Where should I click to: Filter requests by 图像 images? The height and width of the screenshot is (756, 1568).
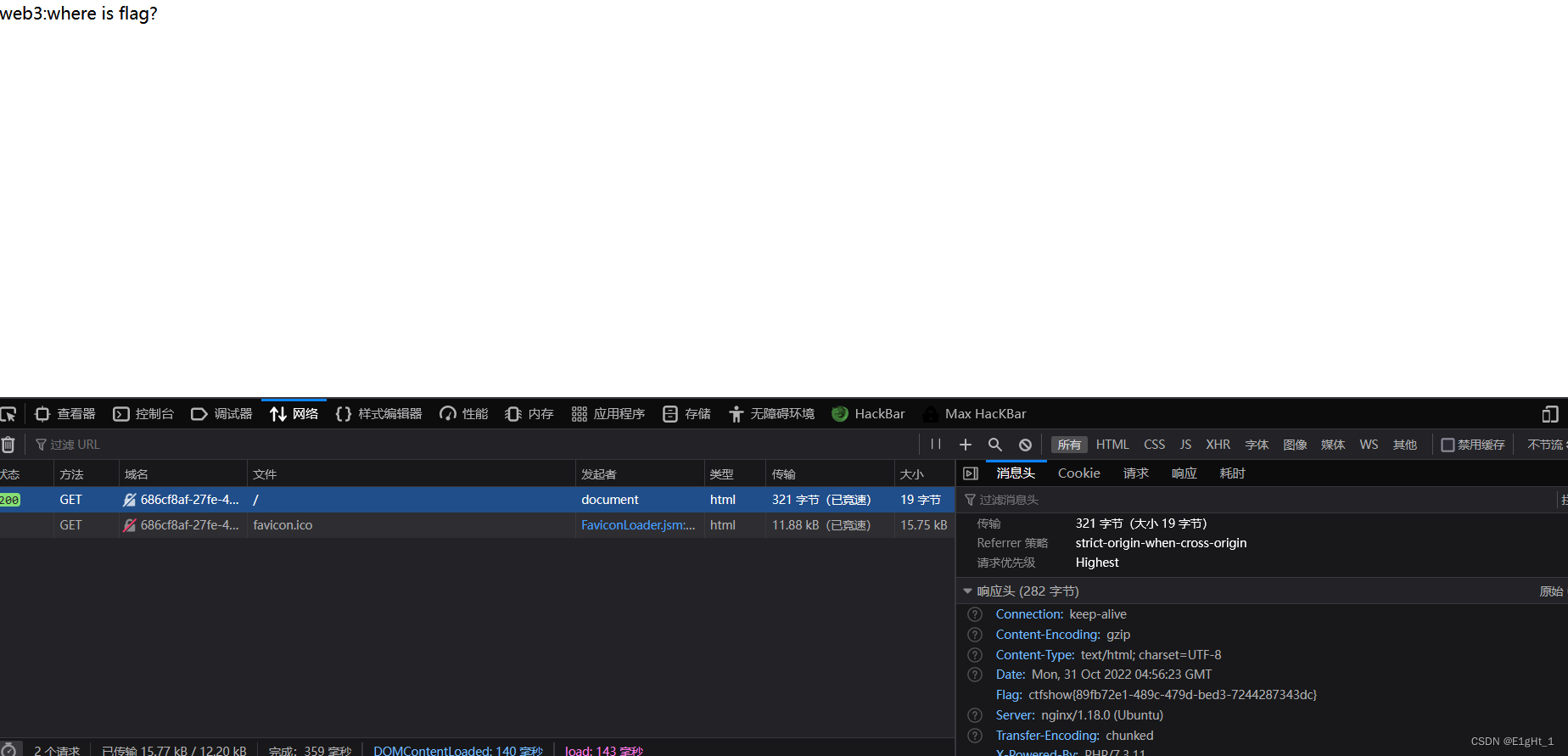pyautogui.click(x=1295, y=445)
